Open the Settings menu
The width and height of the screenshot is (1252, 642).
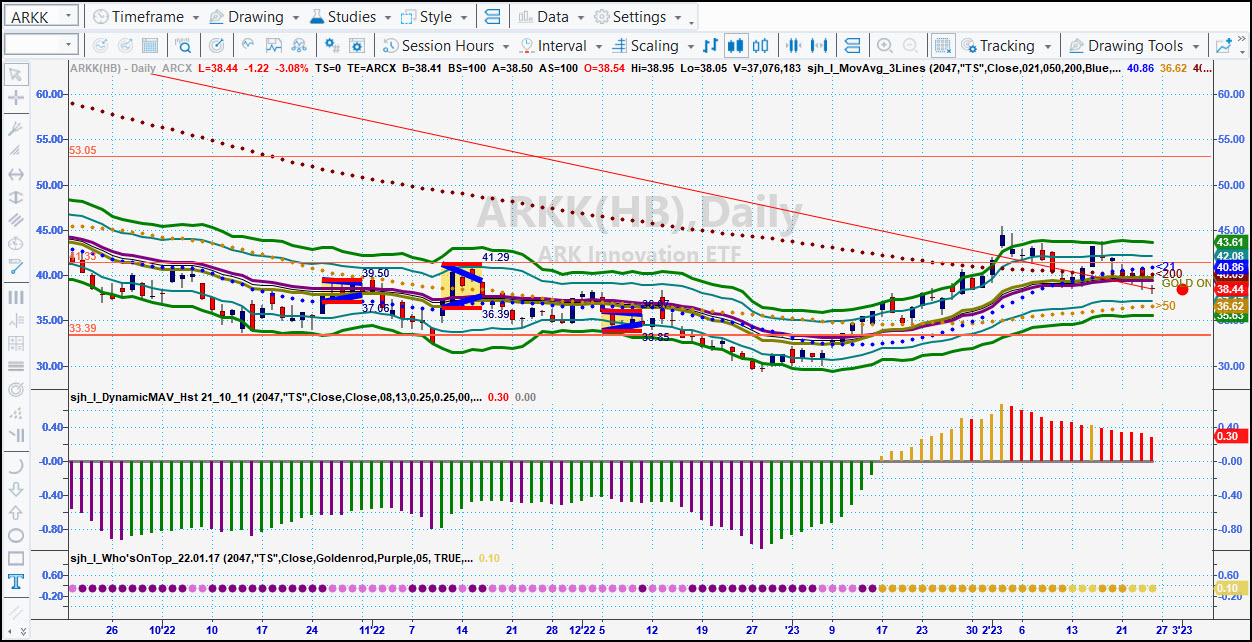click(x=637, y=16)
